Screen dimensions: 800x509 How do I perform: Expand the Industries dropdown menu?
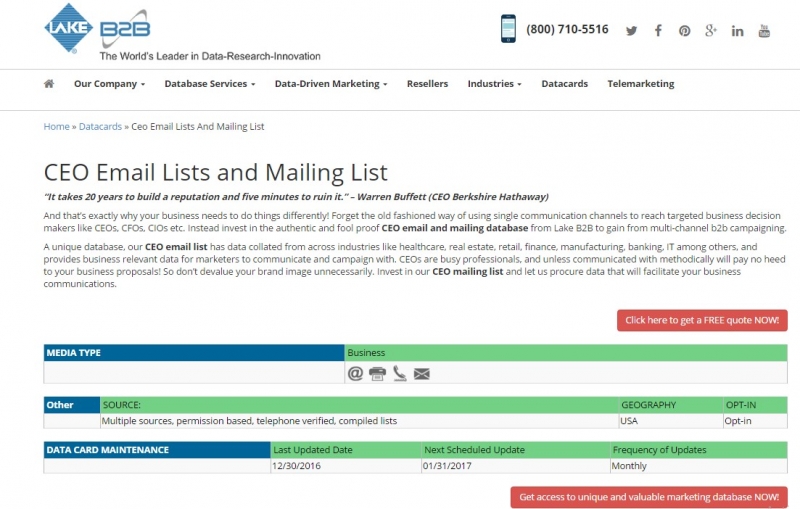tap(494, 84)
